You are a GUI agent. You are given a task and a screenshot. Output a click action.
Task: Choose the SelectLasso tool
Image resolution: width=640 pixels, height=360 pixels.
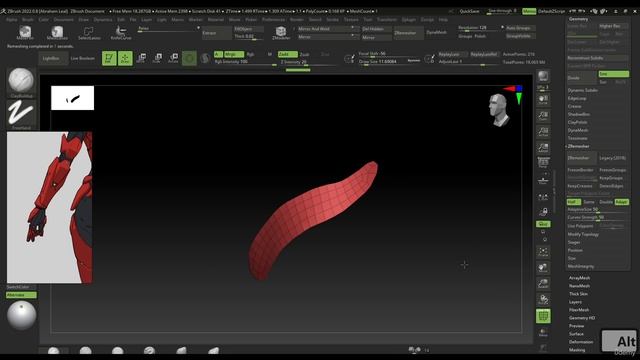[x=89, y=32]
